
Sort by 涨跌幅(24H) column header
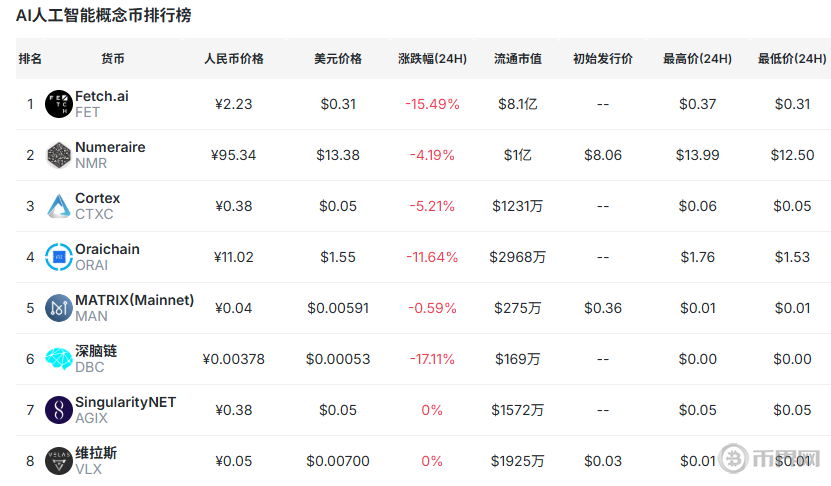(x=432, y=59)
